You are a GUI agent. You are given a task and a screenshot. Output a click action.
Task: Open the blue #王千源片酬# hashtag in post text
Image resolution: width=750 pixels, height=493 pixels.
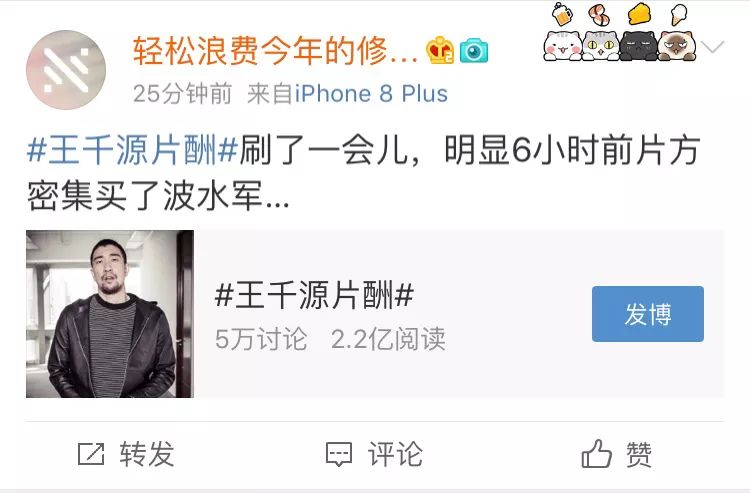(132, 150)
